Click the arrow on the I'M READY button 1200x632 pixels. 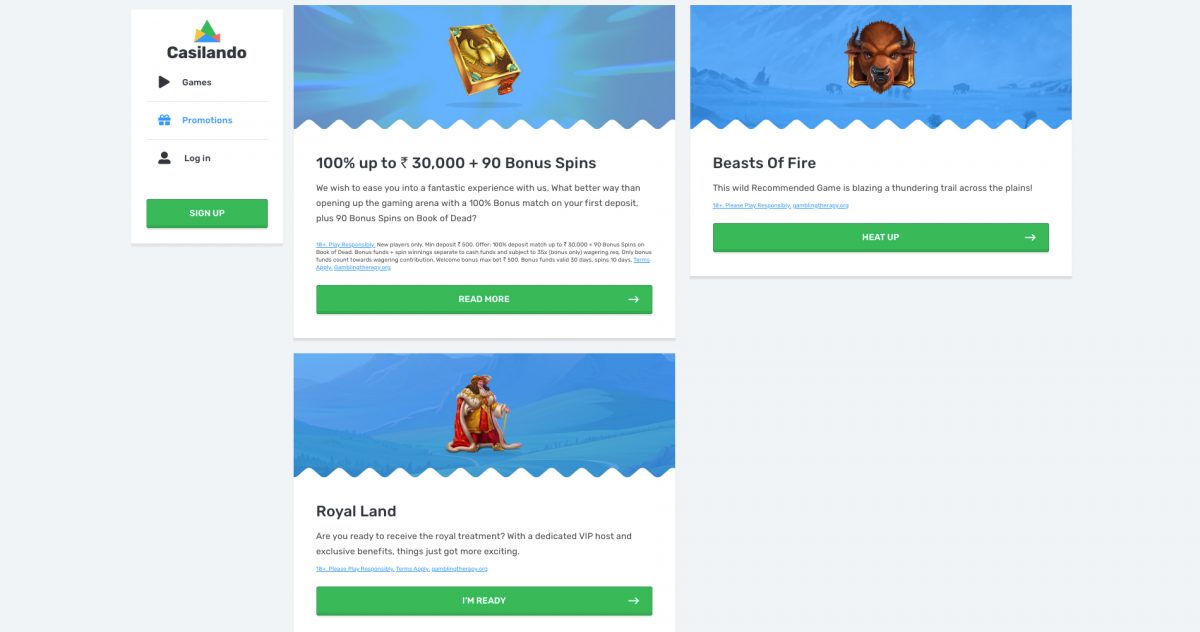click(x=633, y=601)
